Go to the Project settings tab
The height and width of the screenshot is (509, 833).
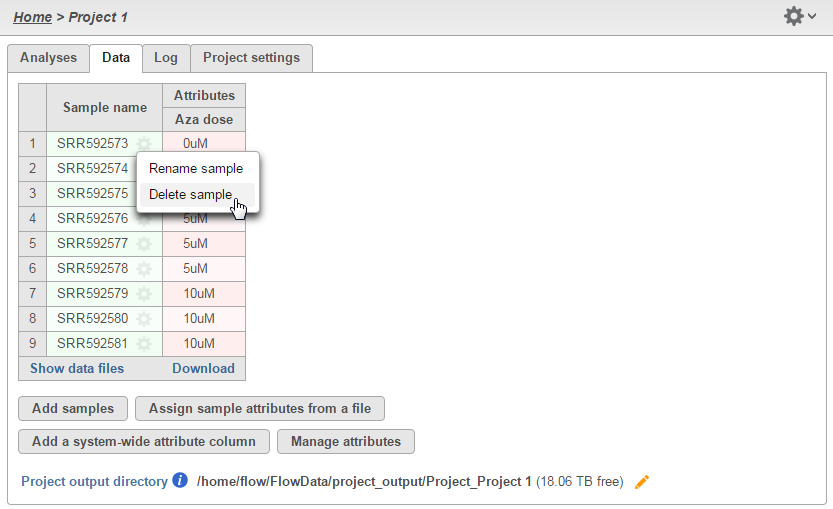coord(251,58)
